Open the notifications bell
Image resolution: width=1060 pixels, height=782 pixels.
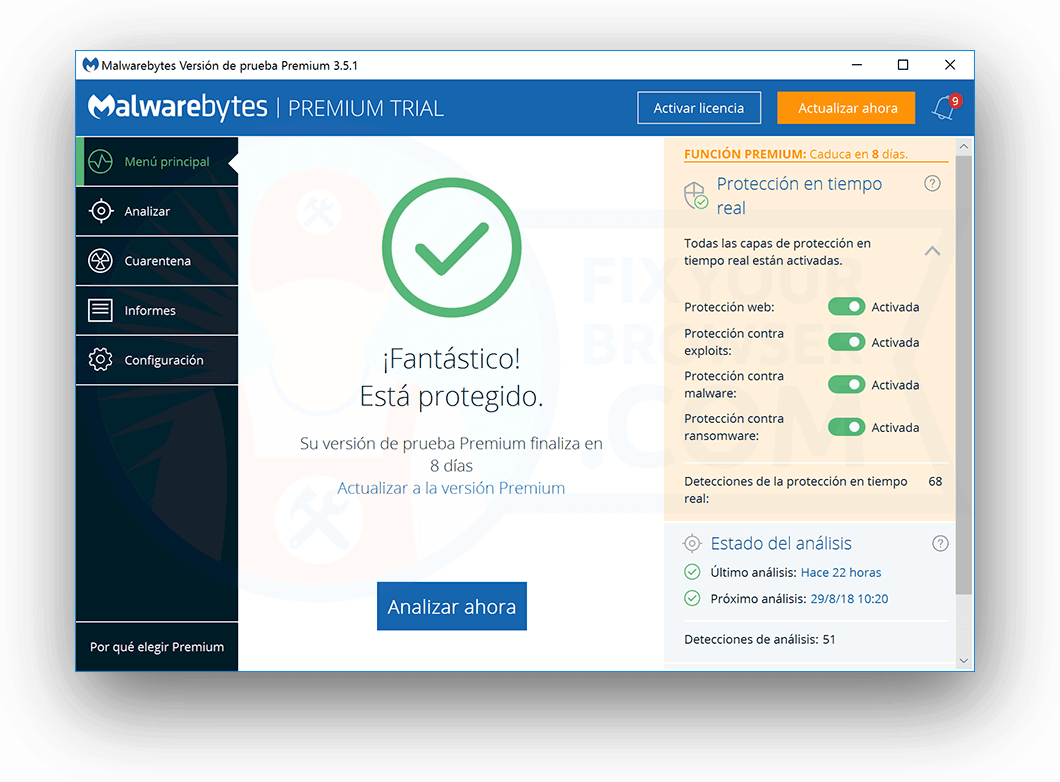pos(941,108)
